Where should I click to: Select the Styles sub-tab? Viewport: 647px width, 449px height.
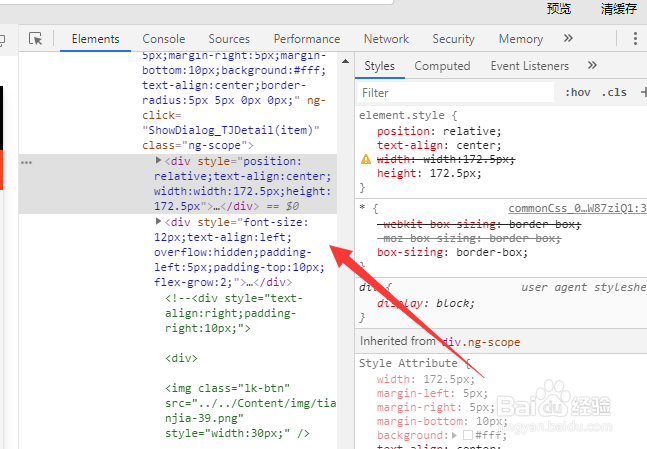380,66
